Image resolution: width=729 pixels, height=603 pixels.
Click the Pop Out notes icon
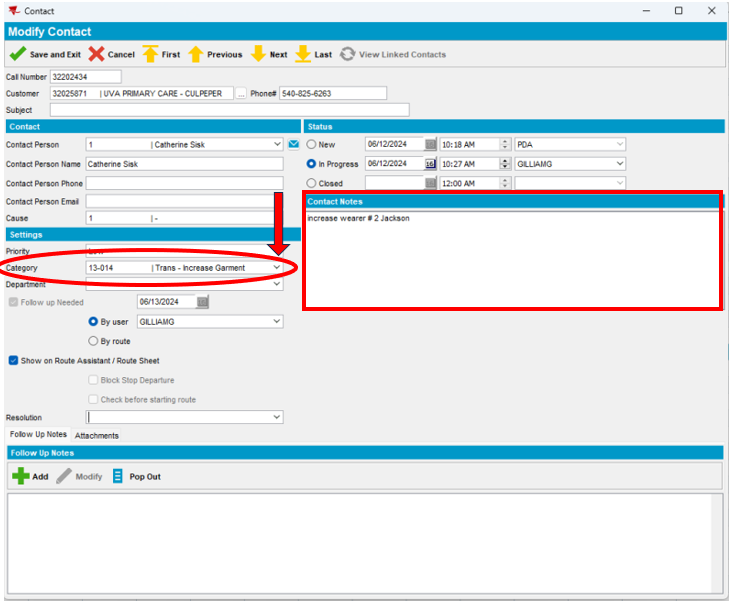coord(118,476)
